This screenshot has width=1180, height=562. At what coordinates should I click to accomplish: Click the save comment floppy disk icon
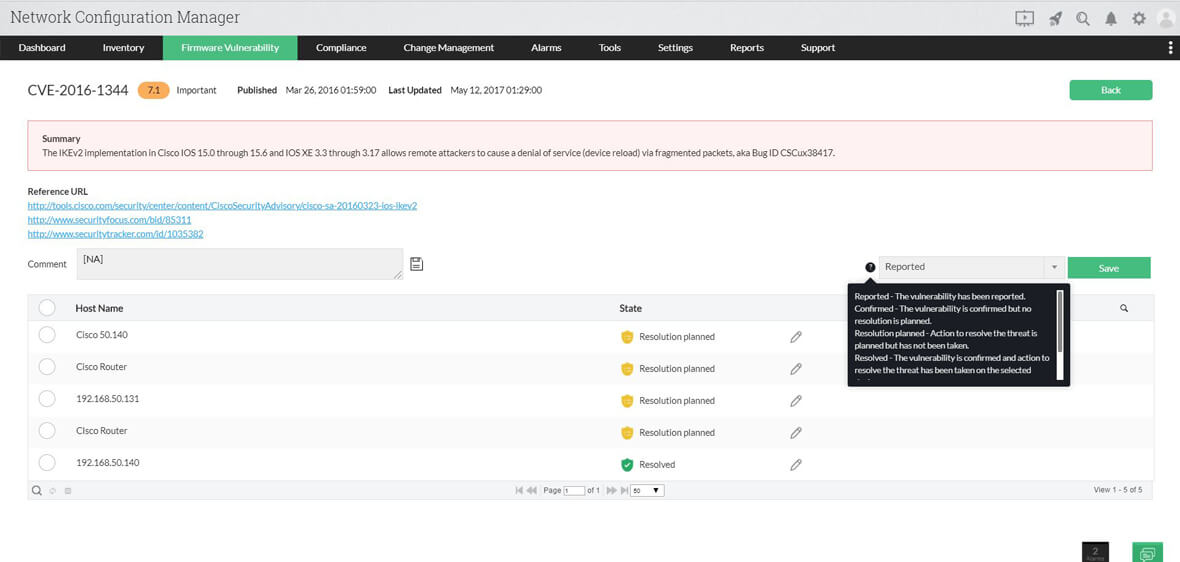tap(417, 264)
